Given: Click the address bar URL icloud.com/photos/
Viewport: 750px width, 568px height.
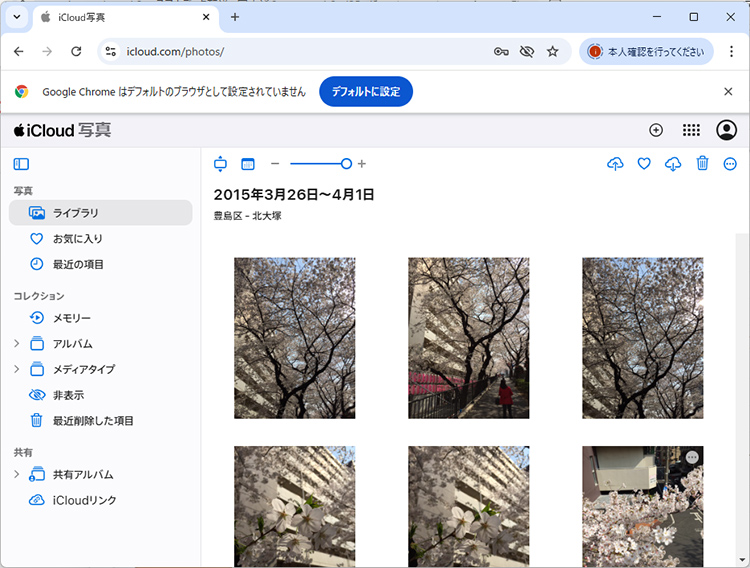Looking at the screenshot, I should point(175,52).
